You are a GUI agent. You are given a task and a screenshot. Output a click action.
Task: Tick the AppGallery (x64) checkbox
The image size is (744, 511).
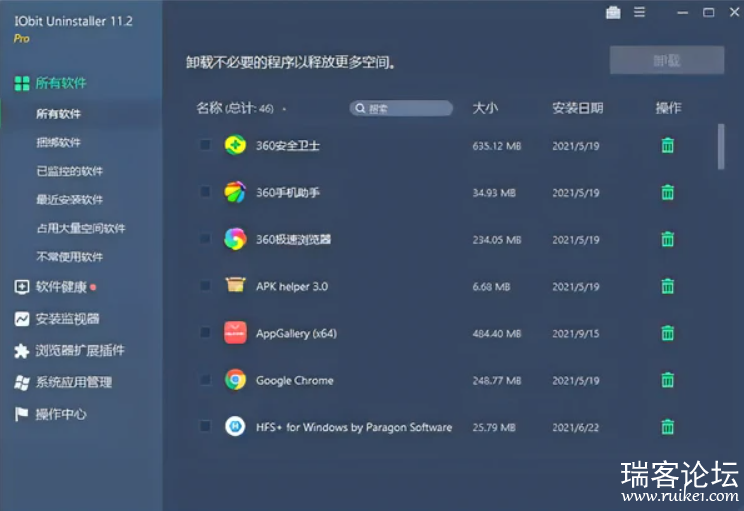205,332
